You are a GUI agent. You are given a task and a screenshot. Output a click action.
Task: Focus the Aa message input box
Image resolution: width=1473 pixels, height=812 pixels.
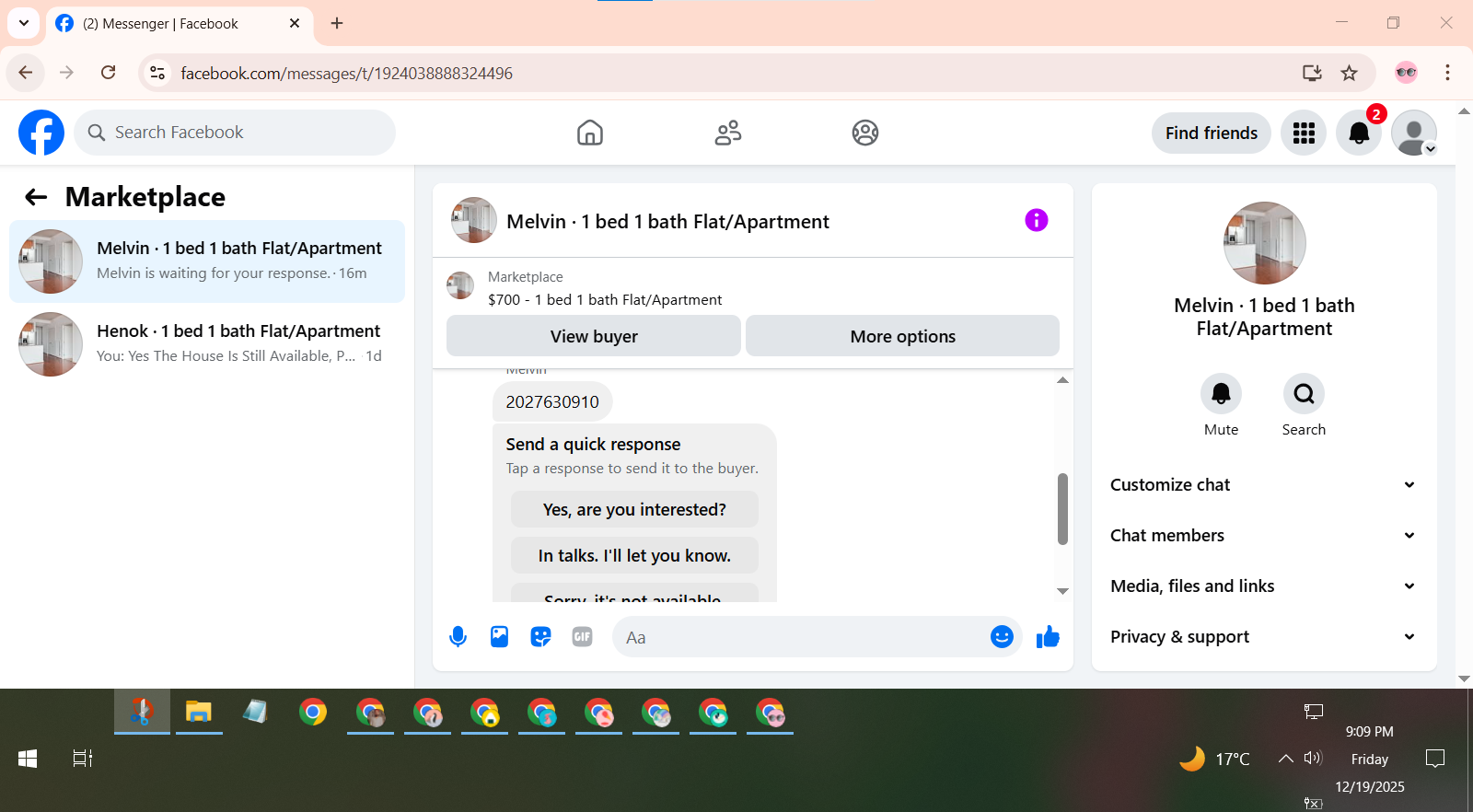point(801,637)
